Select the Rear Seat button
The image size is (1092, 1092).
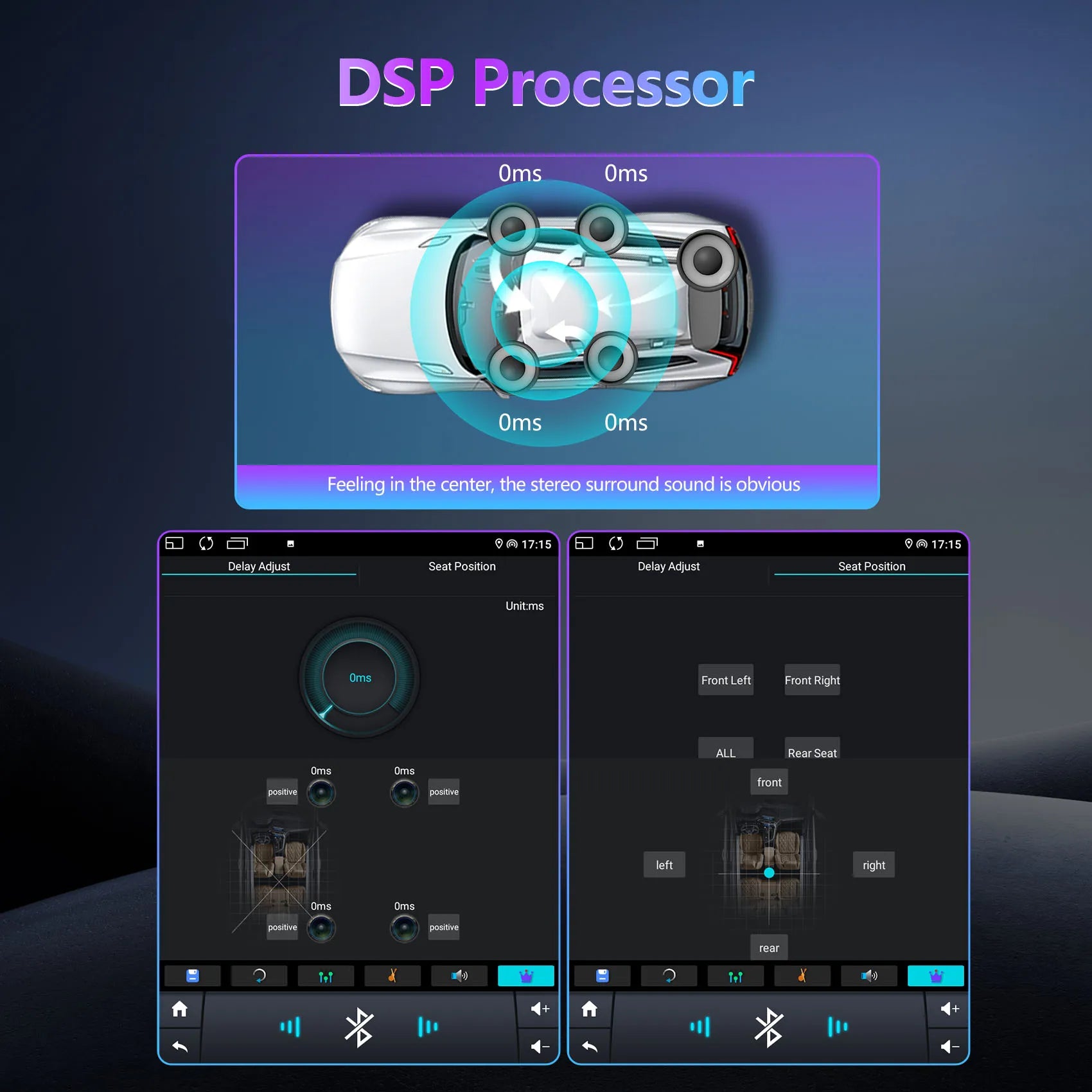pyautogui.click(x=812, y=749)
